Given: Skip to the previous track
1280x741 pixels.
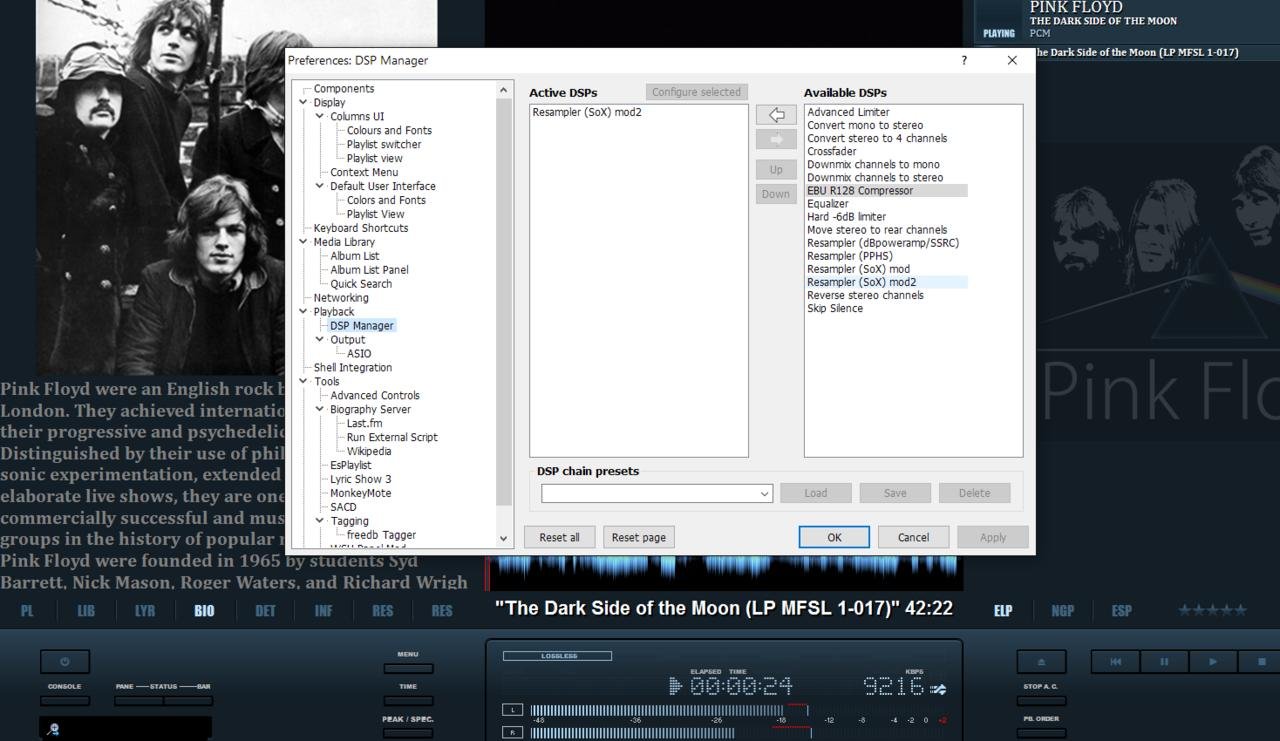Looking at the screenshot, I should point(1115,661).
